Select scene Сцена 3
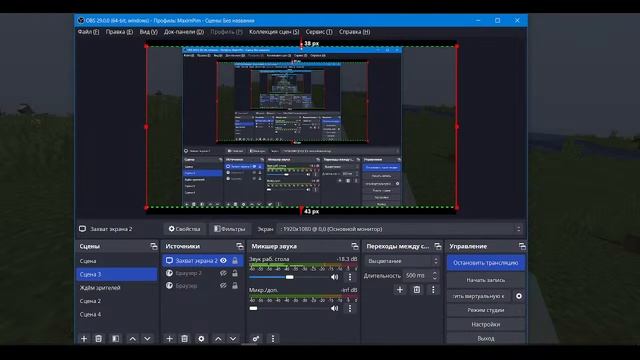 117,274
